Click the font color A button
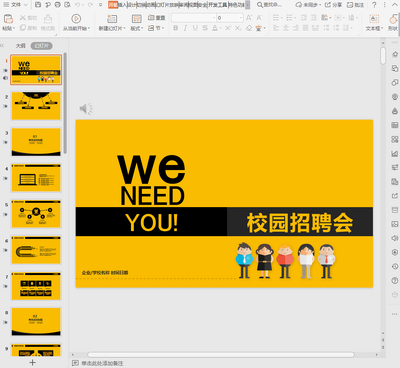 click(x=215, y=28)
